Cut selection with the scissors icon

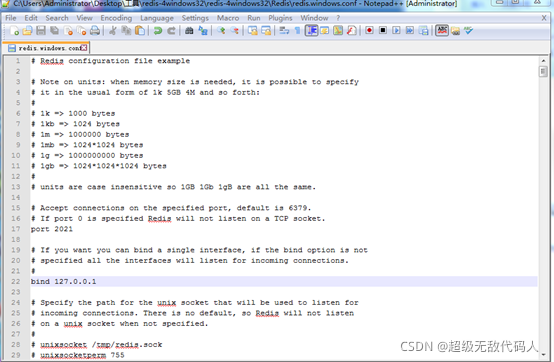(113, 31)
